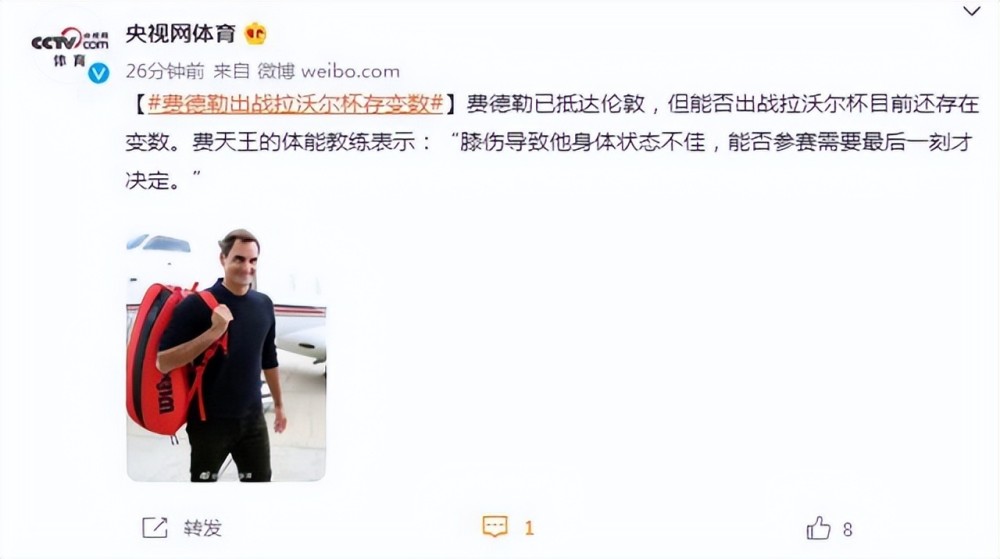Click the repost arrow icon
The height and width of the screenshot is (559, 1000).
tap(154, 528)
